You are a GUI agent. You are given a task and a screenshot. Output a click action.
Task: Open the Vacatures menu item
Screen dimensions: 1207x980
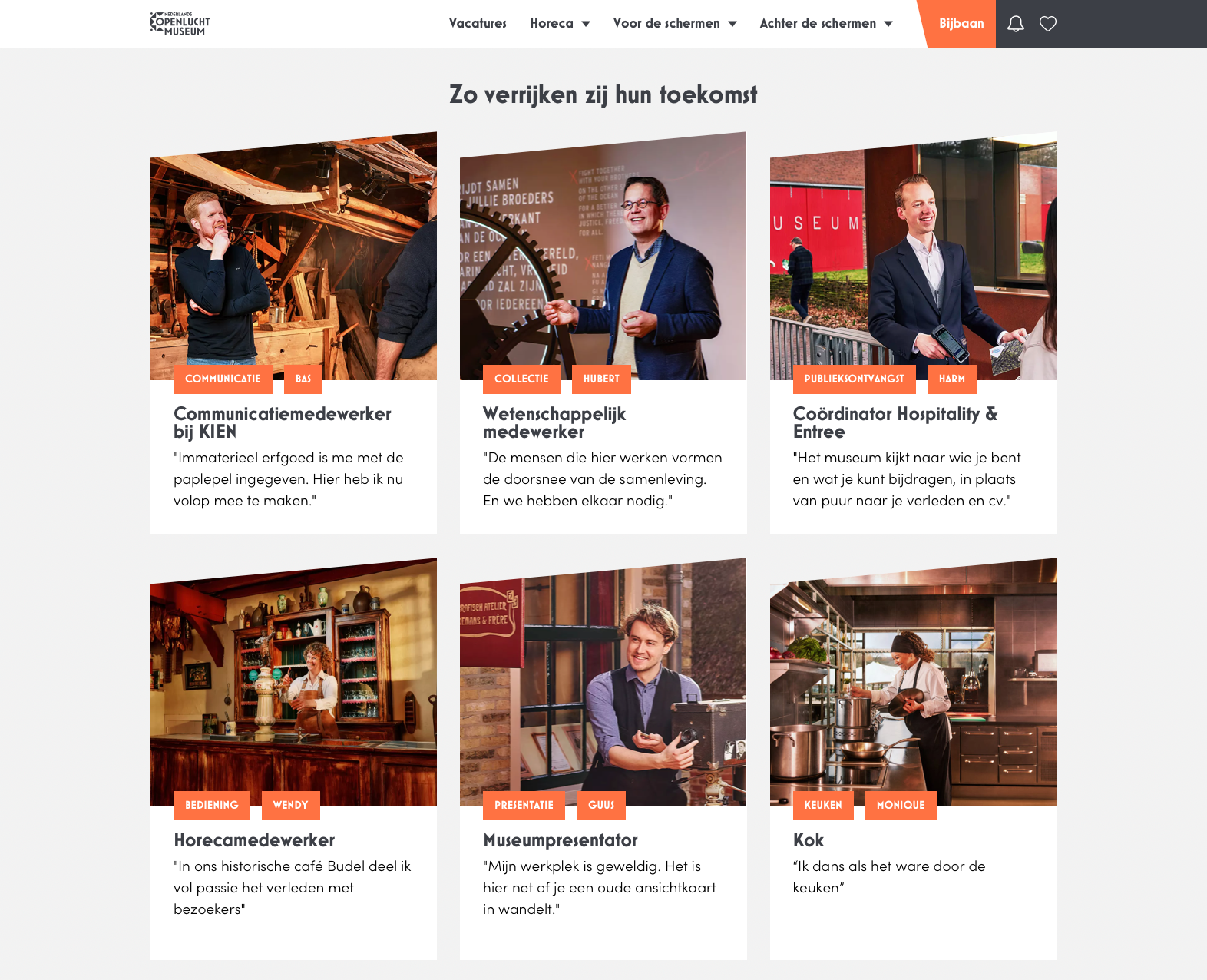[478, 24]
